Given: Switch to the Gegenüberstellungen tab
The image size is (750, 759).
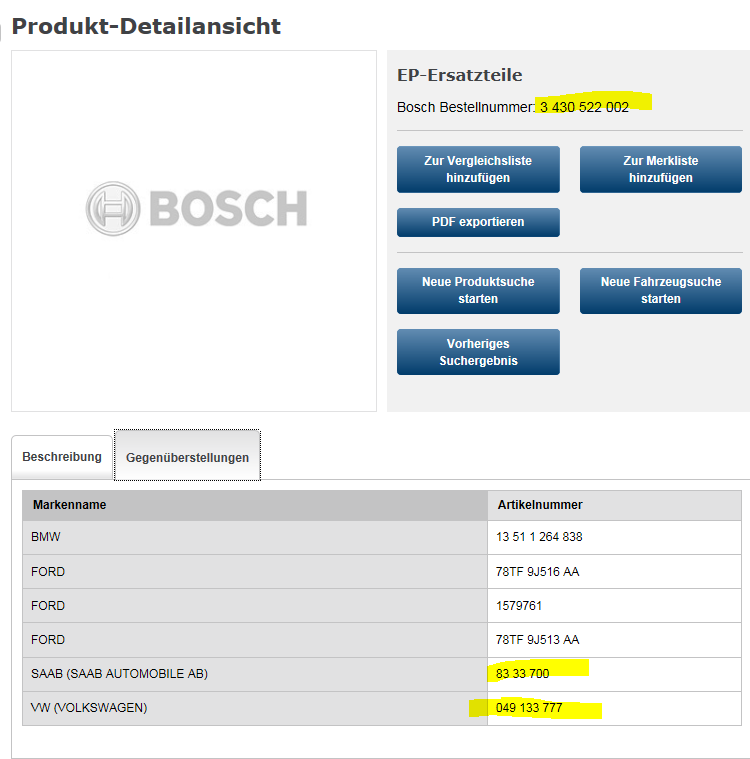Looking at the screenshot, I should point(187,455).
